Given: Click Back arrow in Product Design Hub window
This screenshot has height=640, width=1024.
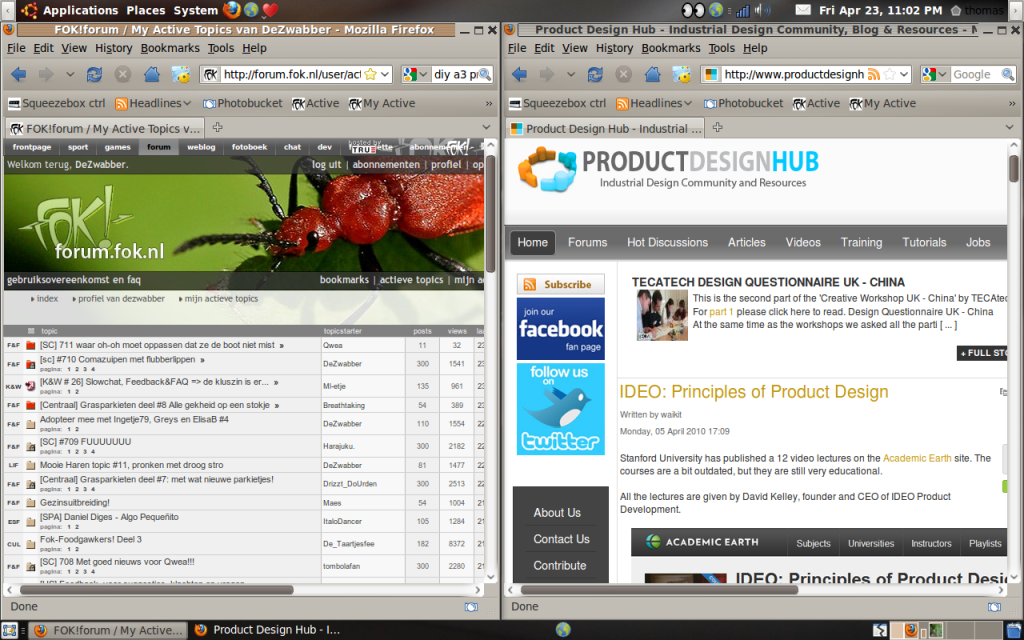Looking at the screenshot, I should pyautogui.click(x=520, y=74).
